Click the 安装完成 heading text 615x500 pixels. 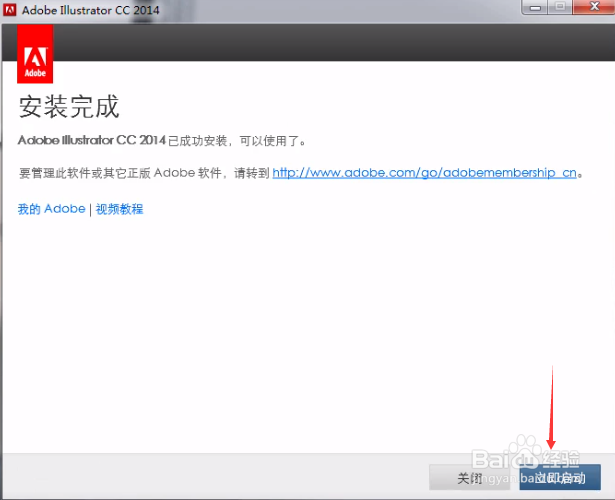[69, 106]
